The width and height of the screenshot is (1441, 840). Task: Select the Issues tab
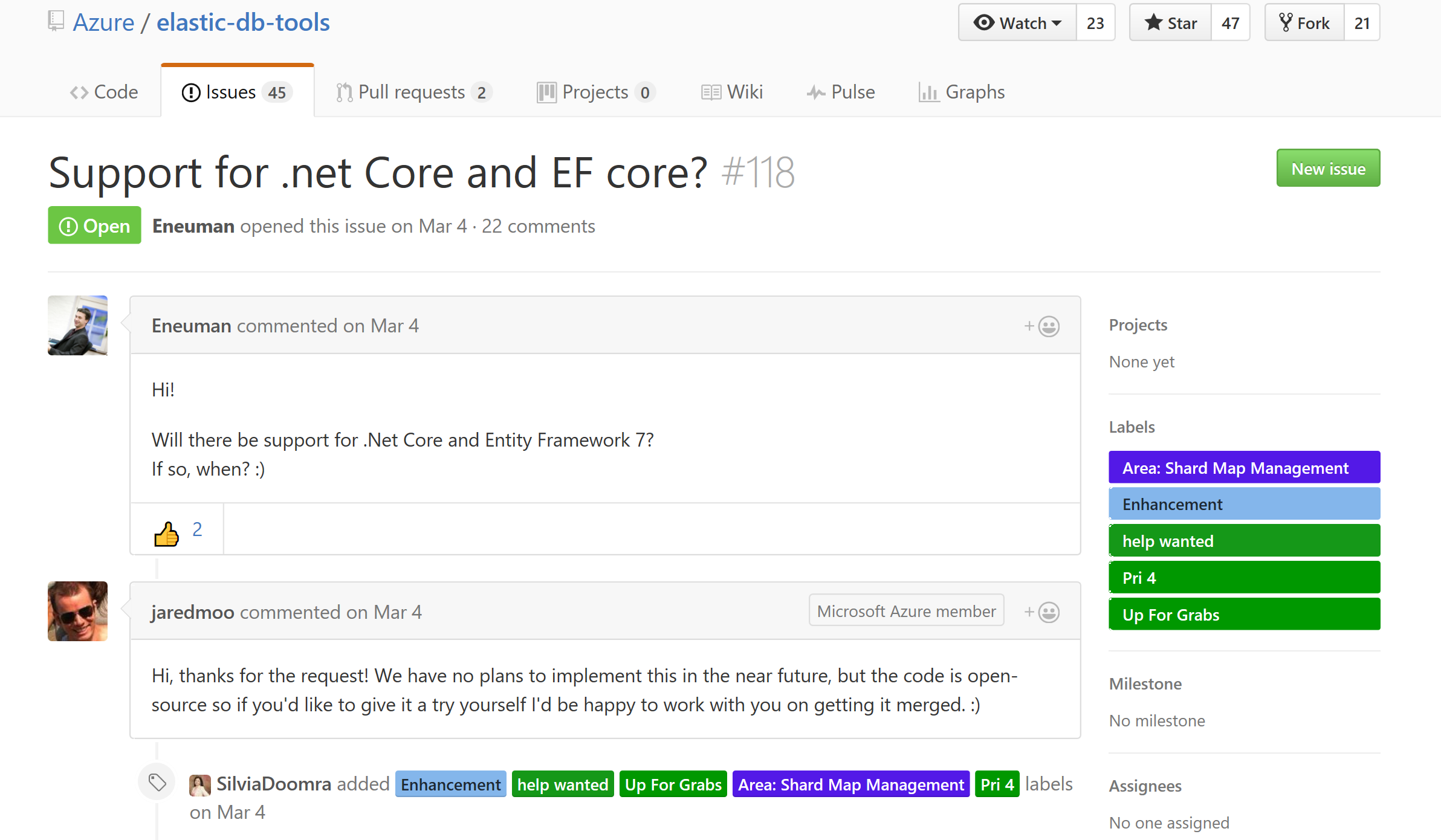pyautogui.click(x=238, y=92)
